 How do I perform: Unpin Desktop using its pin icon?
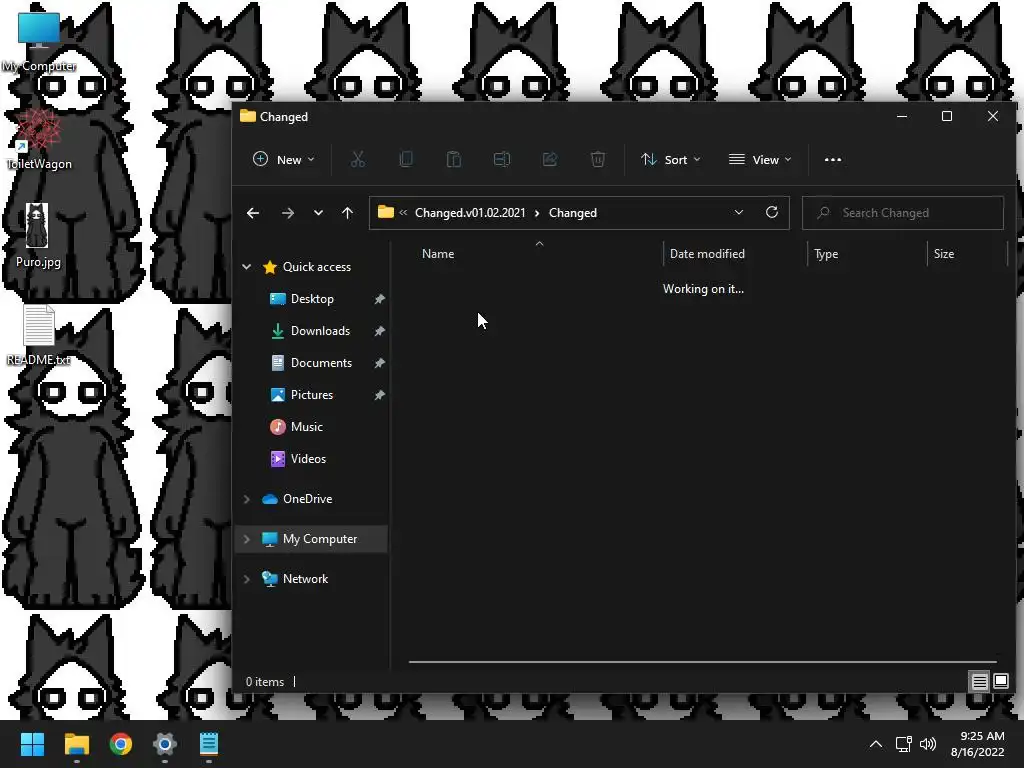tap(379, 298)
